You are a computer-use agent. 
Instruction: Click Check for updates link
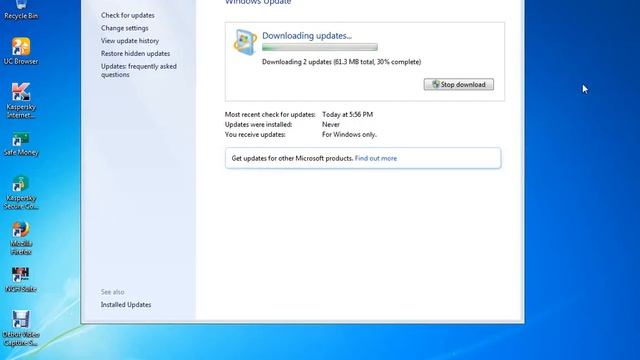click(128, 15)
